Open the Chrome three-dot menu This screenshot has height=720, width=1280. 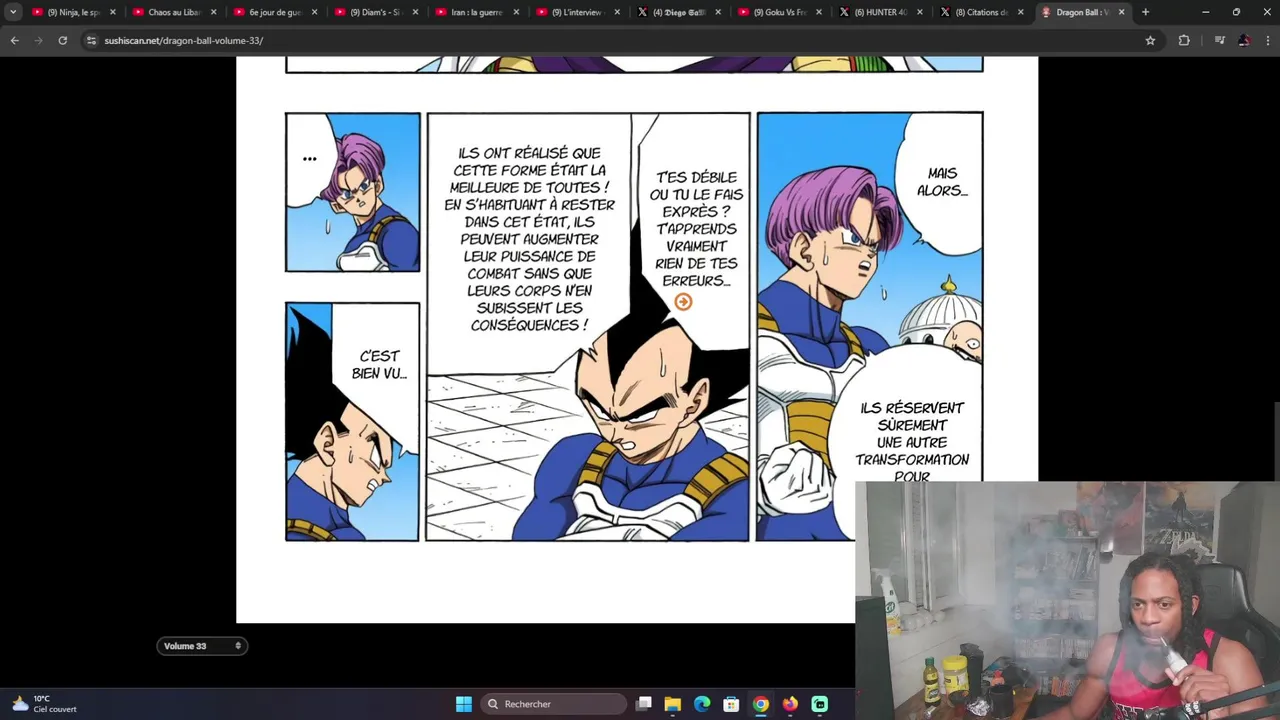(1267, 40)
